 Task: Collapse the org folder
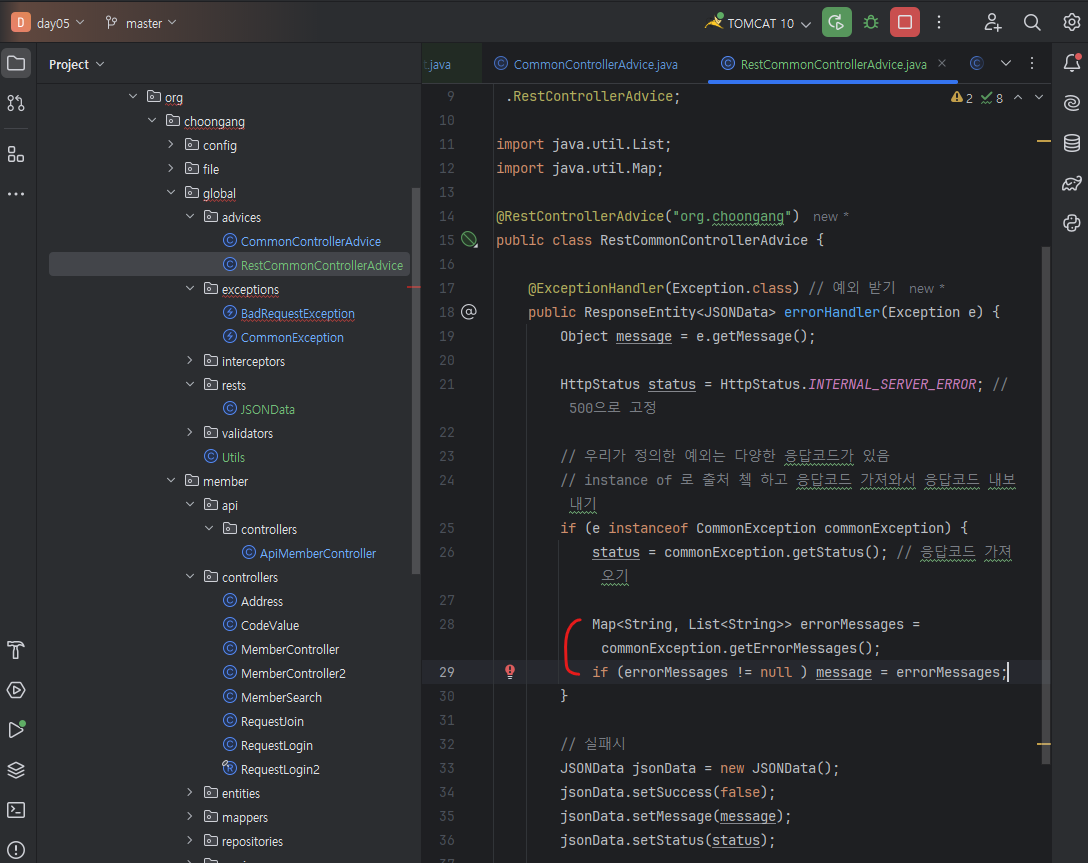click(133, 96)
